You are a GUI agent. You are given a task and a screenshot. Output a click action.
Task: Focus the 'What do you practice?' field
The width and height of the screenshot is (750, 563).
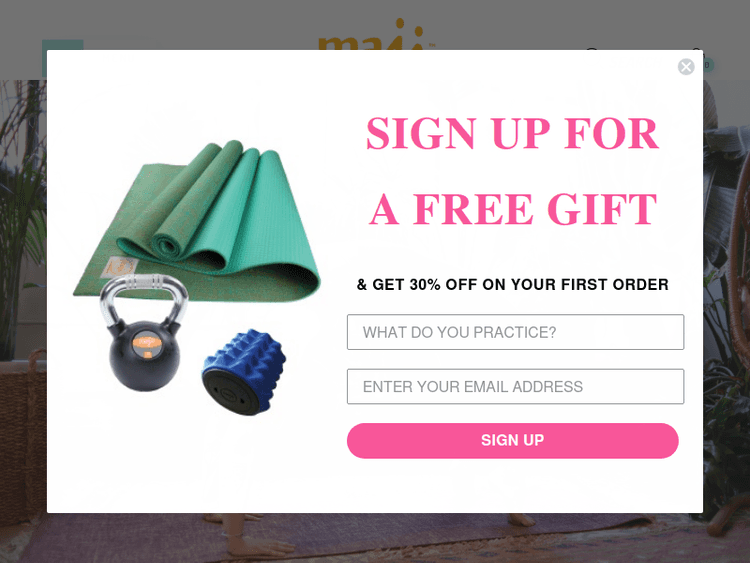[x=515, y=332]
